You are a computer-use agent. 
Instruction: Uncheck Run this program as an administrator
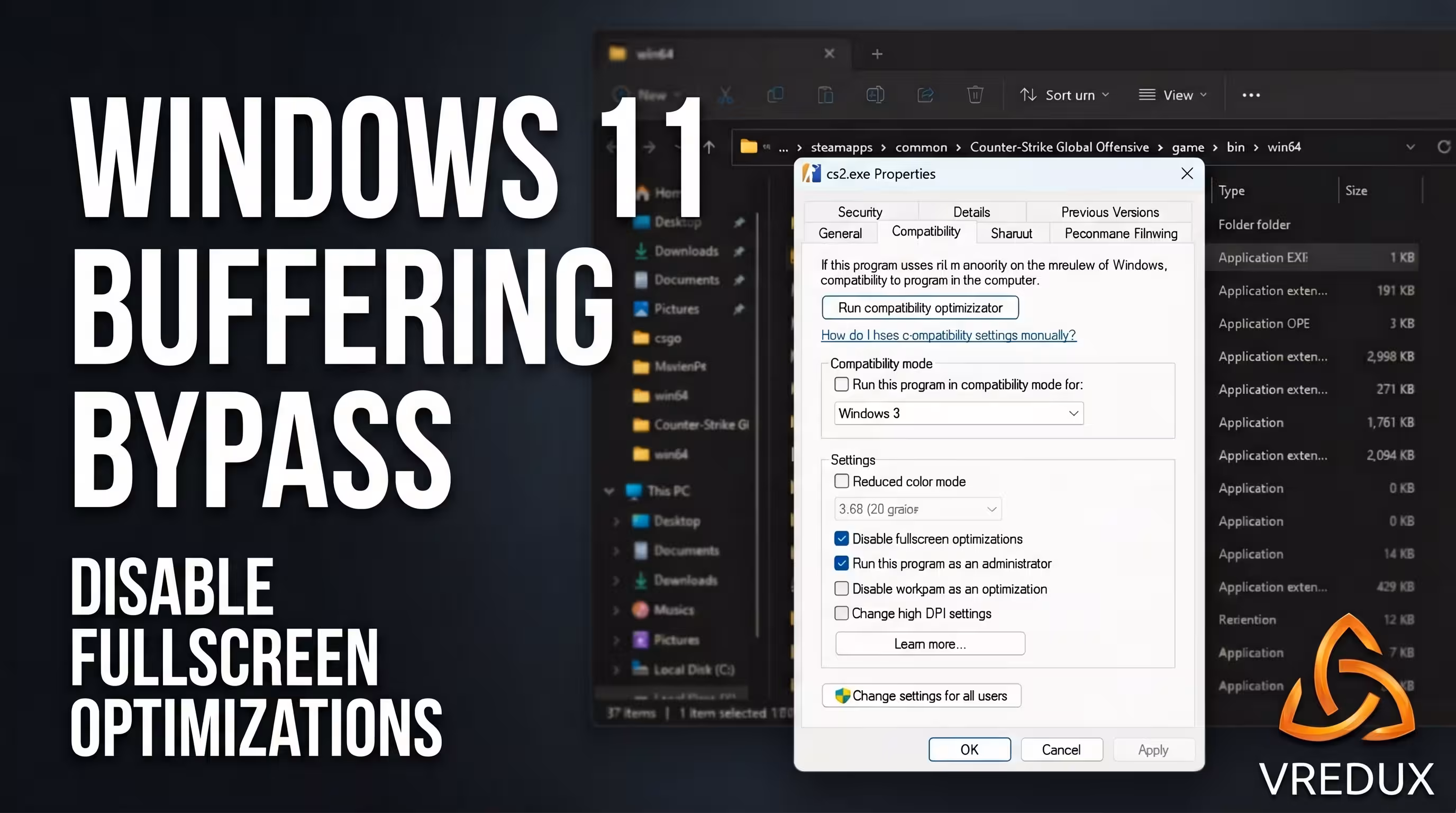point(841,563)
